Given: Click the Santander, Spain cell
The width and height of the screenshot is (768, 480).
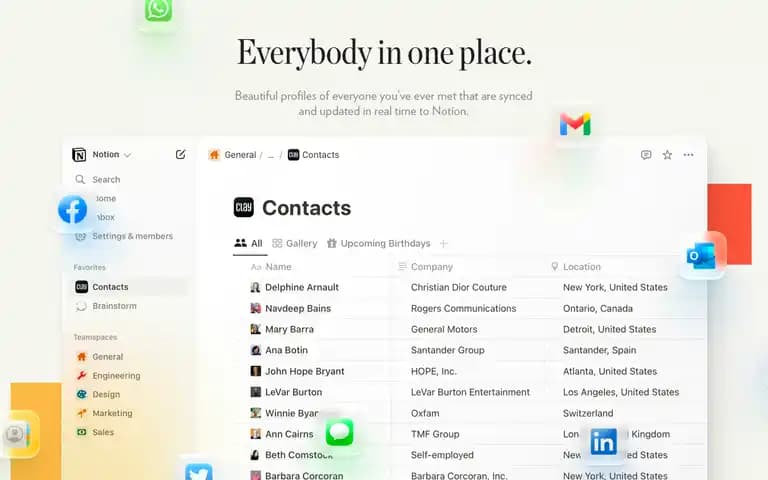Looking at the screenshot, I should pyautogui.click(x=600, y=350).
